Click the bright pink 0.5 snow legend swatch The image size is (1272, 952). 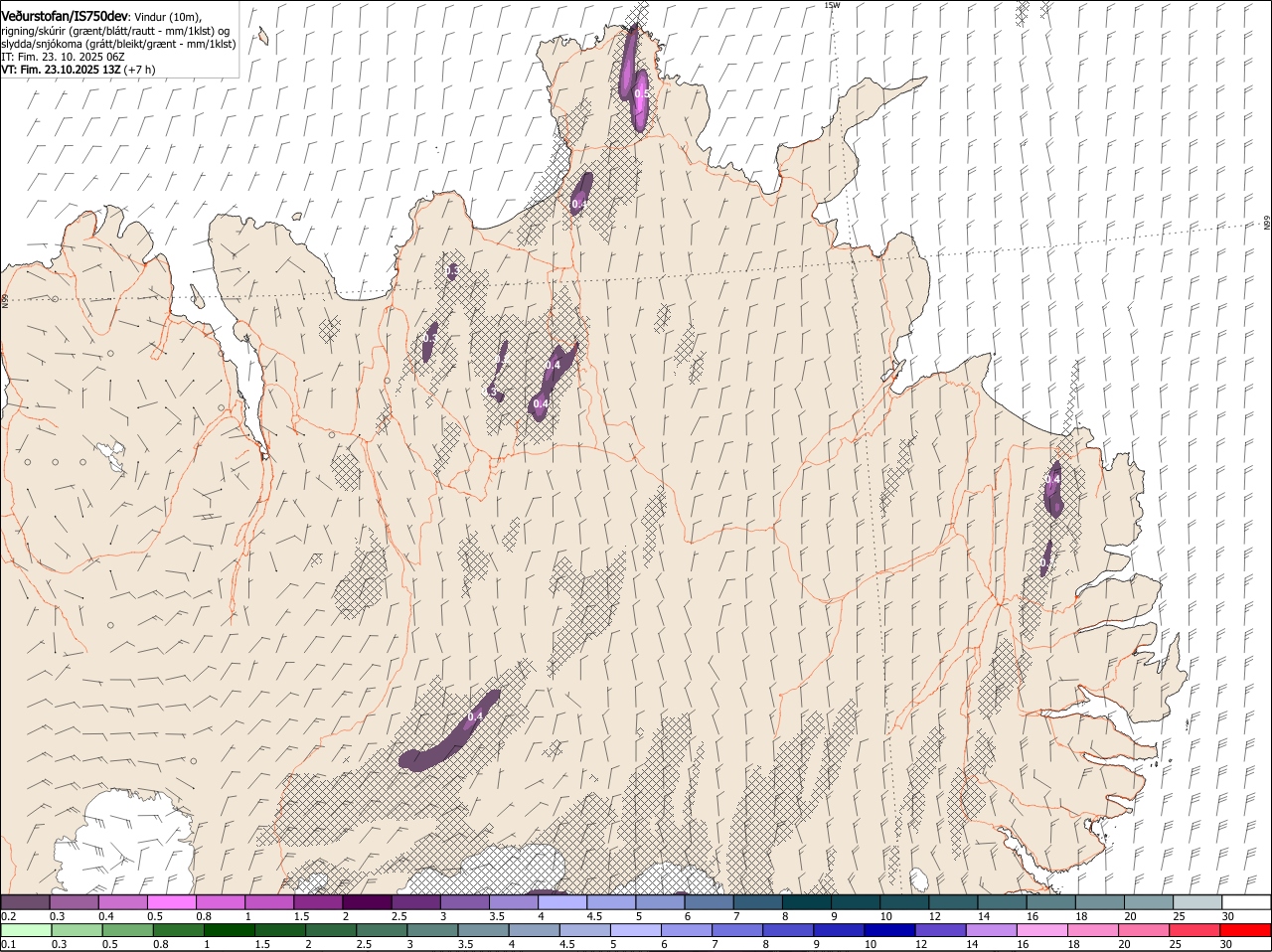coord(172,902)
